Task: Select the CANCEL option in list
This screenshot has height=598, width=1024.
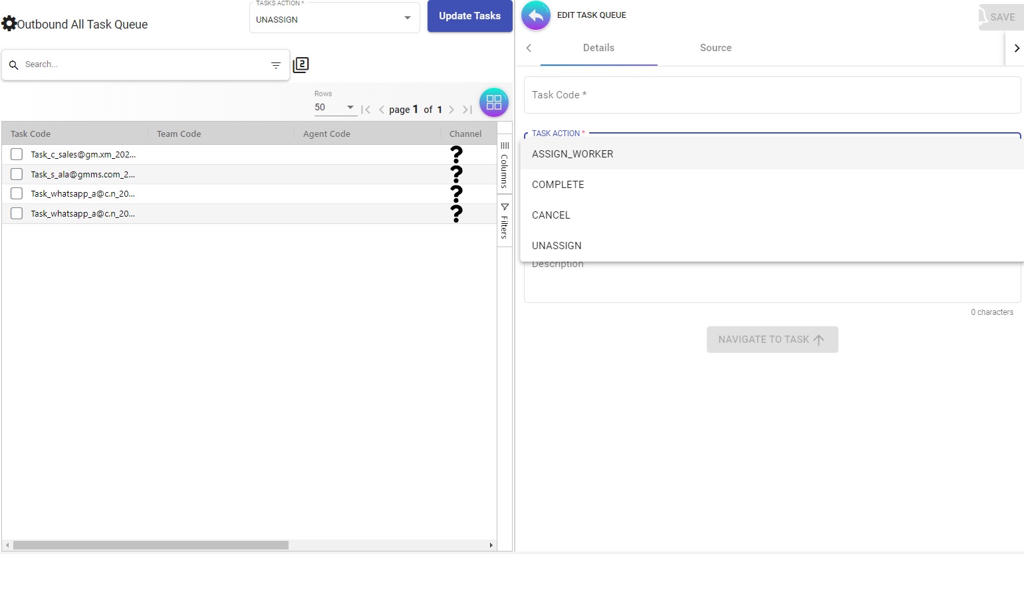Action: point(551,215)
